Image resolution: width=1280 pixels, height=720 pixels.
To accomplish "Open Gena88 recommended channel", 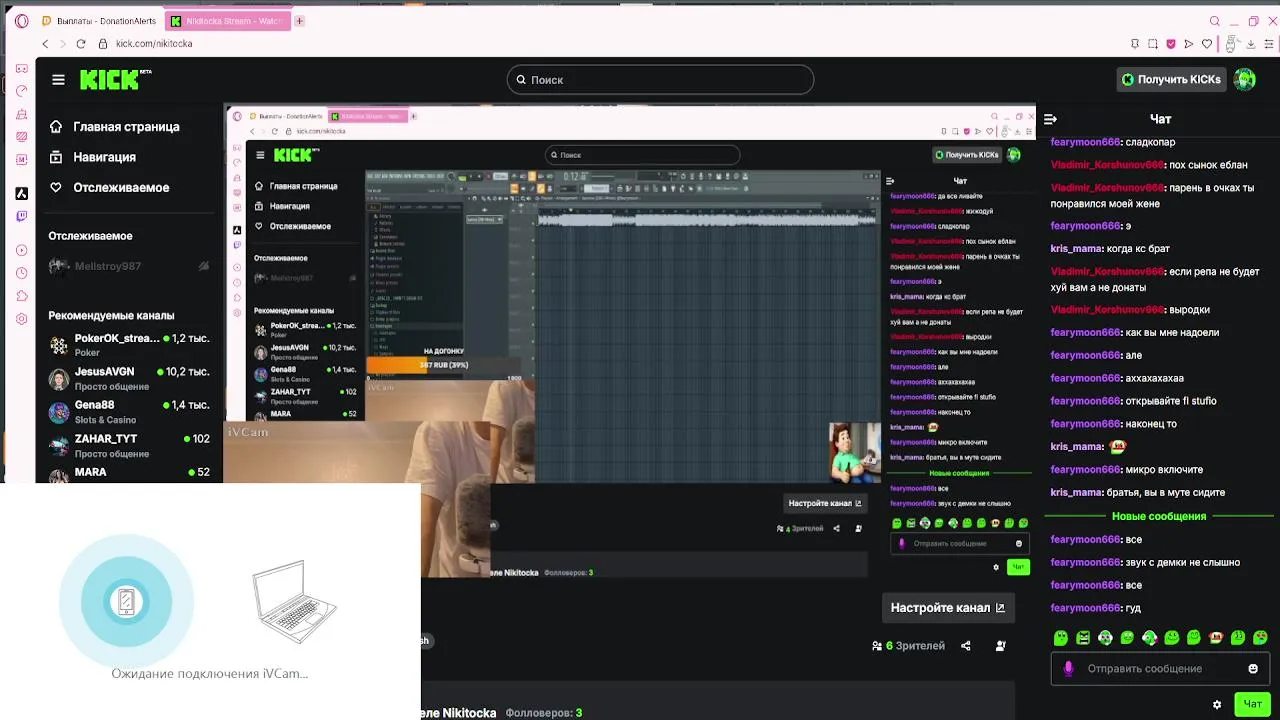I will click(x=128, y=412).
